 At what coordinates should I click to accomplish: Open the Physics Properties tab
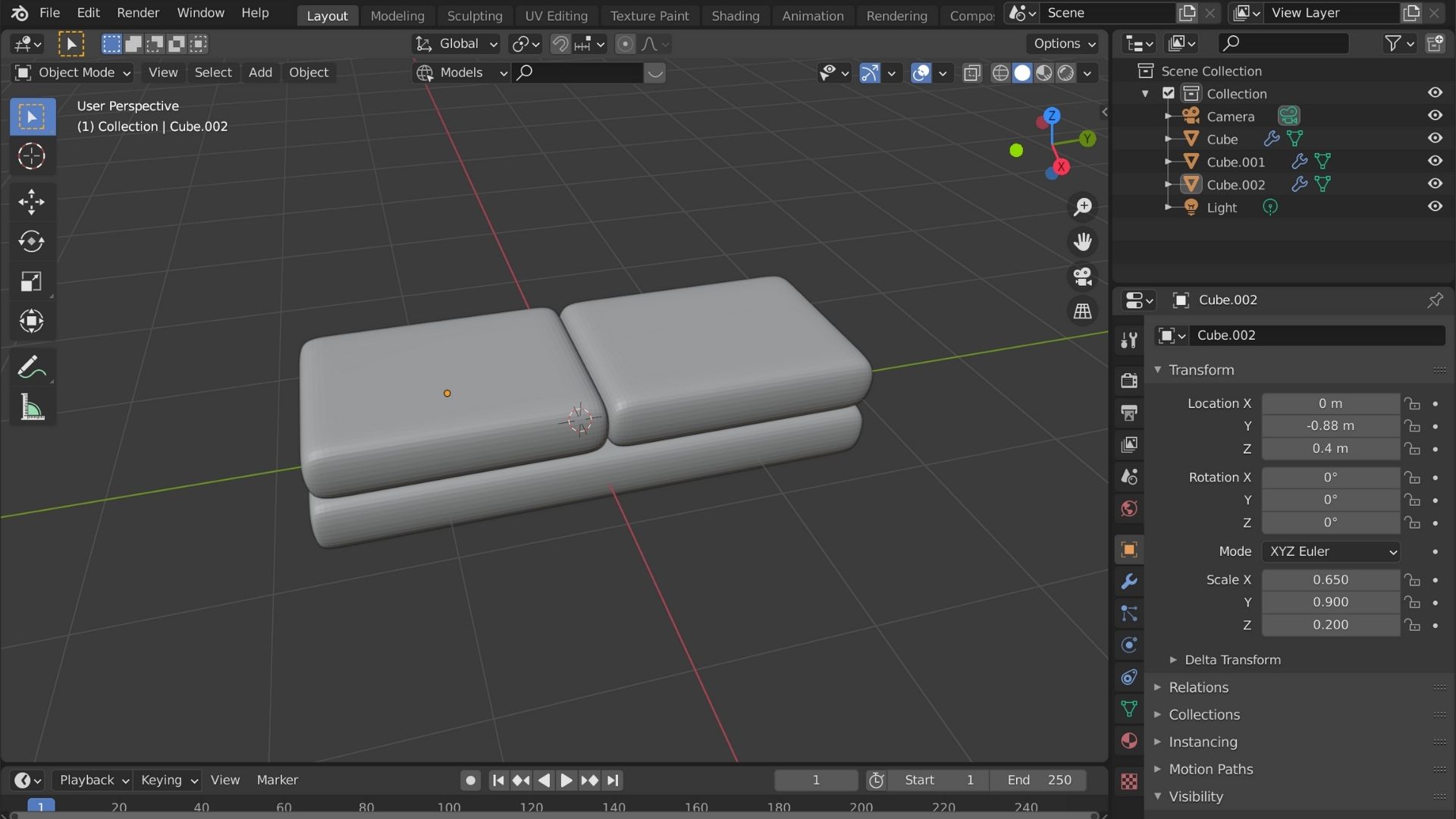[1128, 645]
